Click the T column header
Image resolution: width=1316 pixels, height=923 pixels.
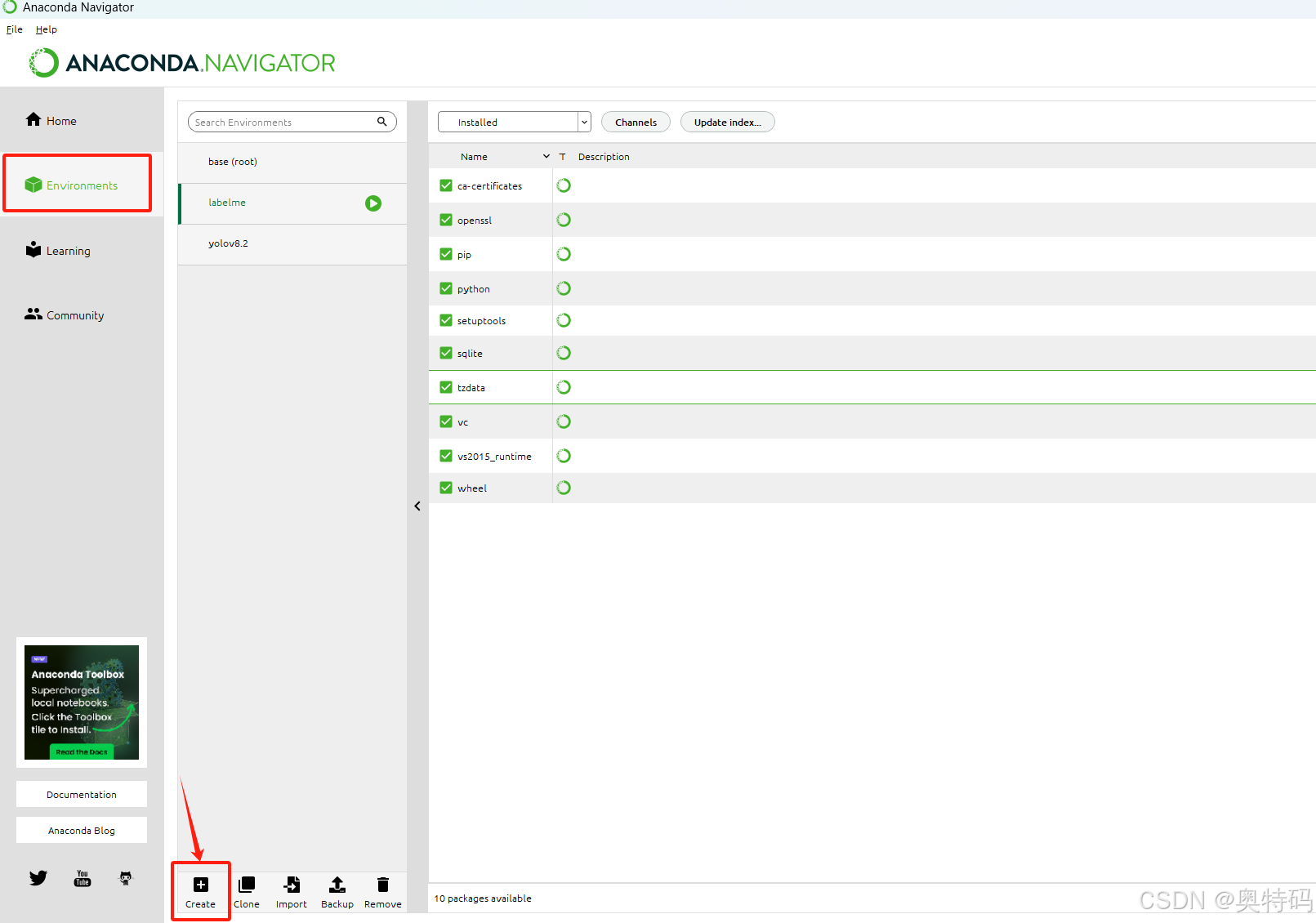pos(562,156)
